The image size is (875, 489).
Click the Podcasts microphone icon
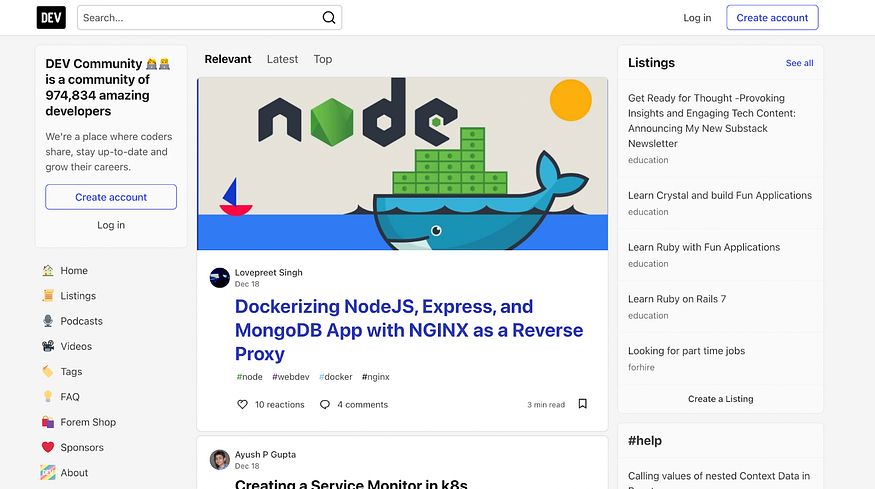(48, 321)
